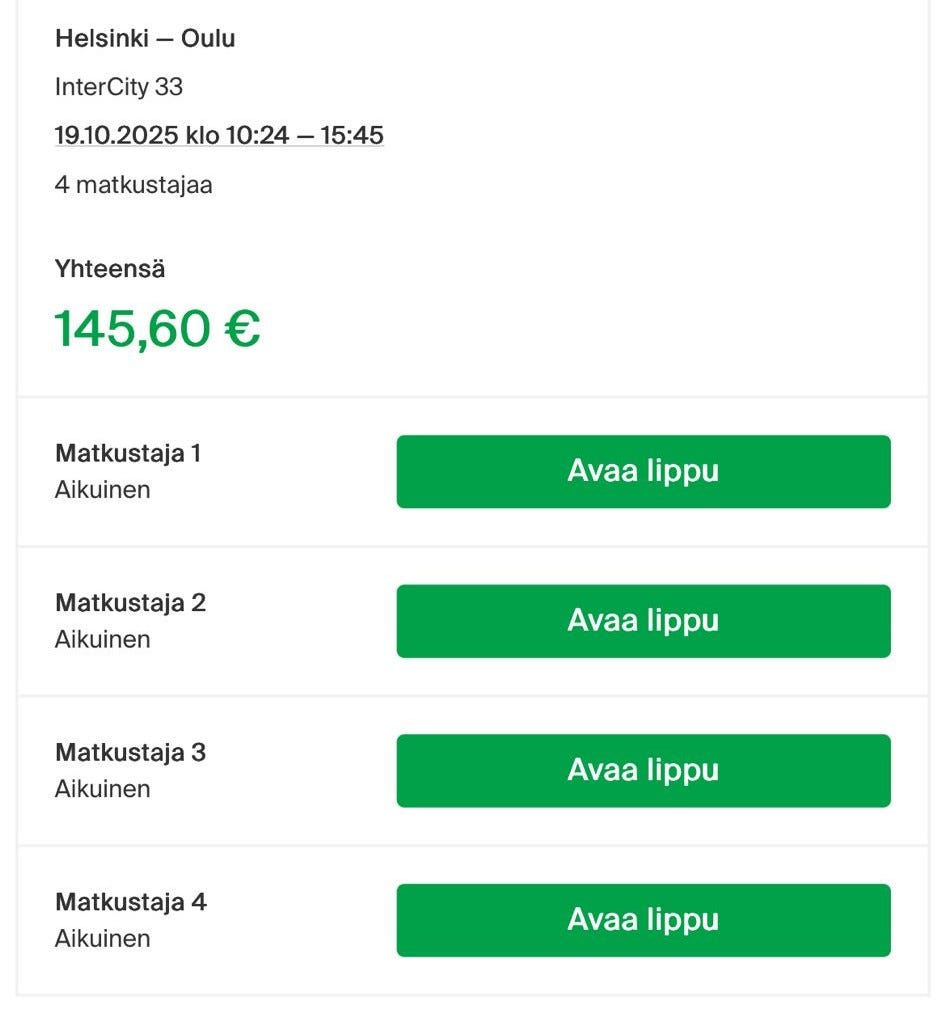Click the Aikuinen label under Matkustaja 4

click(102, 938)
